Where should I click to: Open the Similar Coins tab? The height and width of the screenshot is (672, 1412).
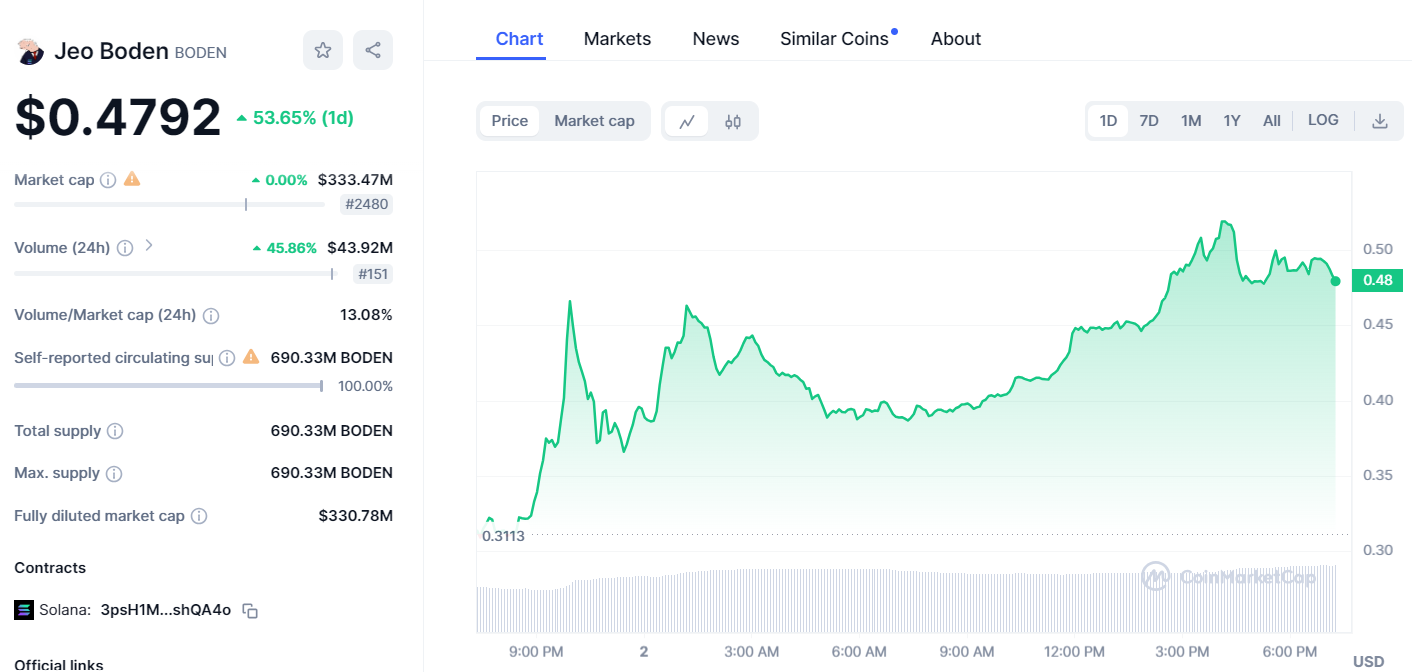pyautogui.click(x=834, y=39)
